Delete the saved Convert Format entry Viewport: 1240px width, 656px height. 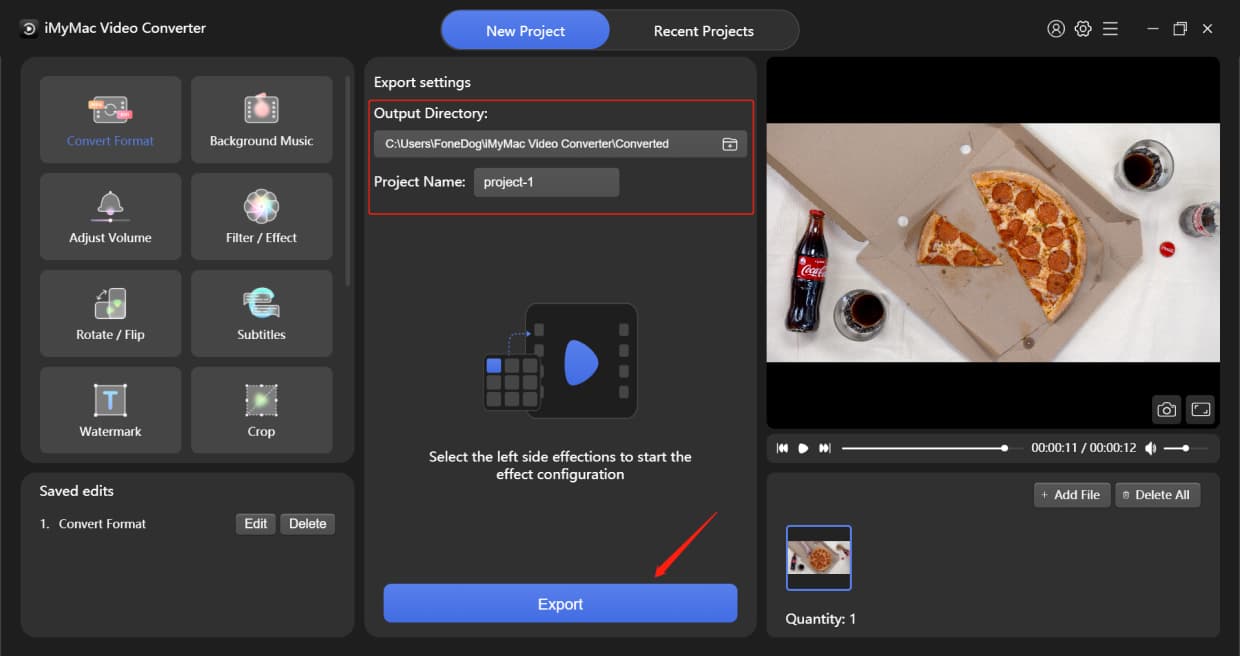pos(308,524)
